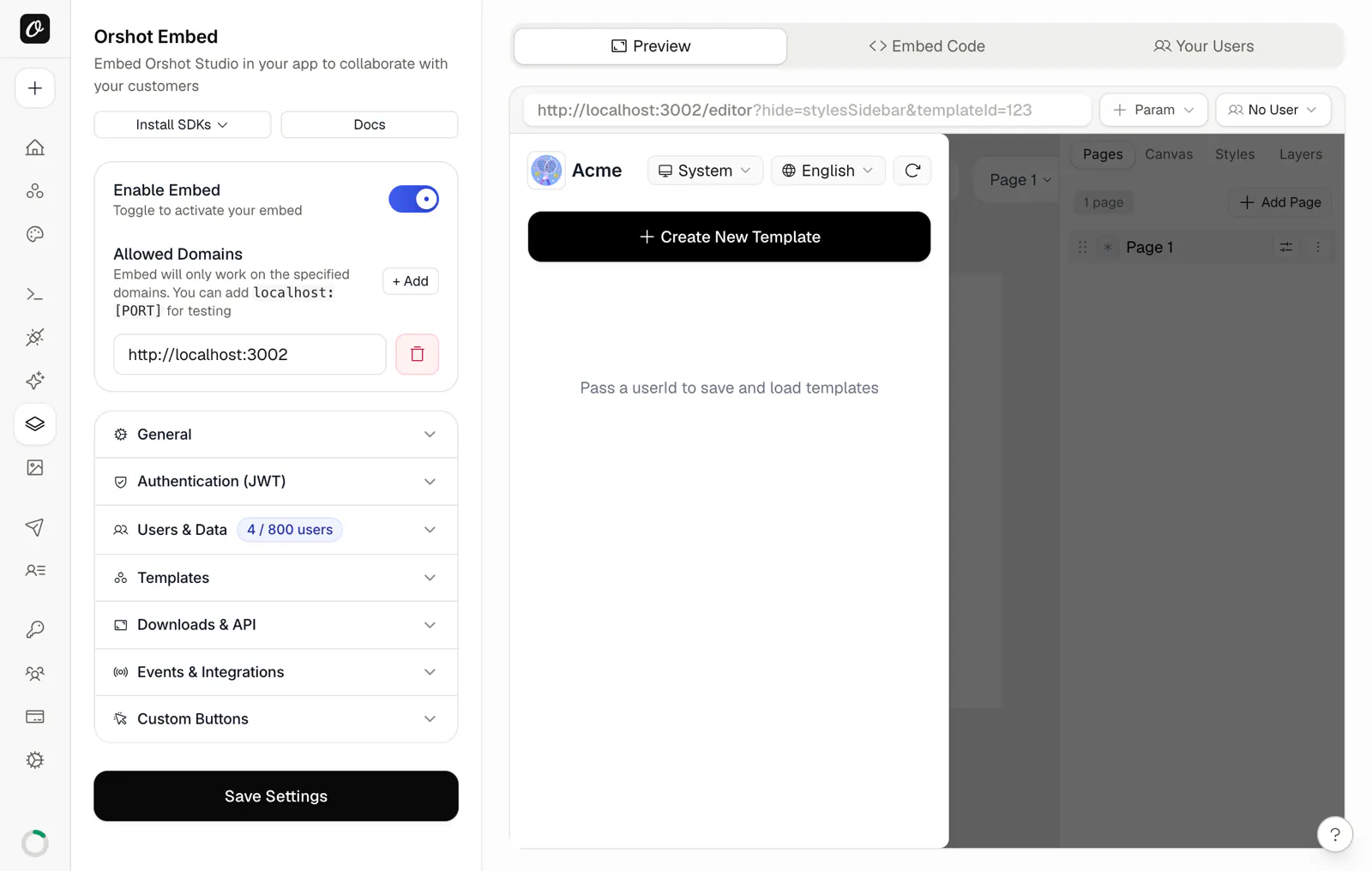1372x871 pixels.
Task: Select the layers embed icon in sidebar
Action: (x=35, y=424)
